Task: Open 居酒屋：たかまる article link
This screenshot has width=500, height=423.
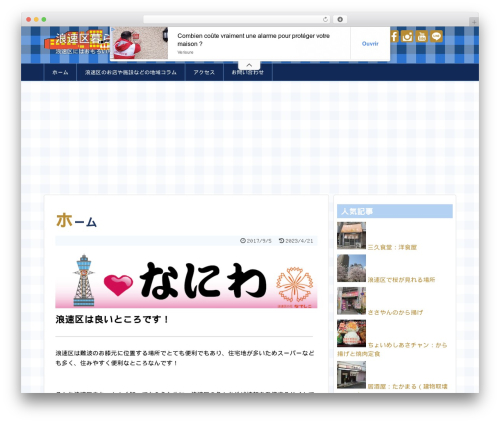Action: [407, 387]
